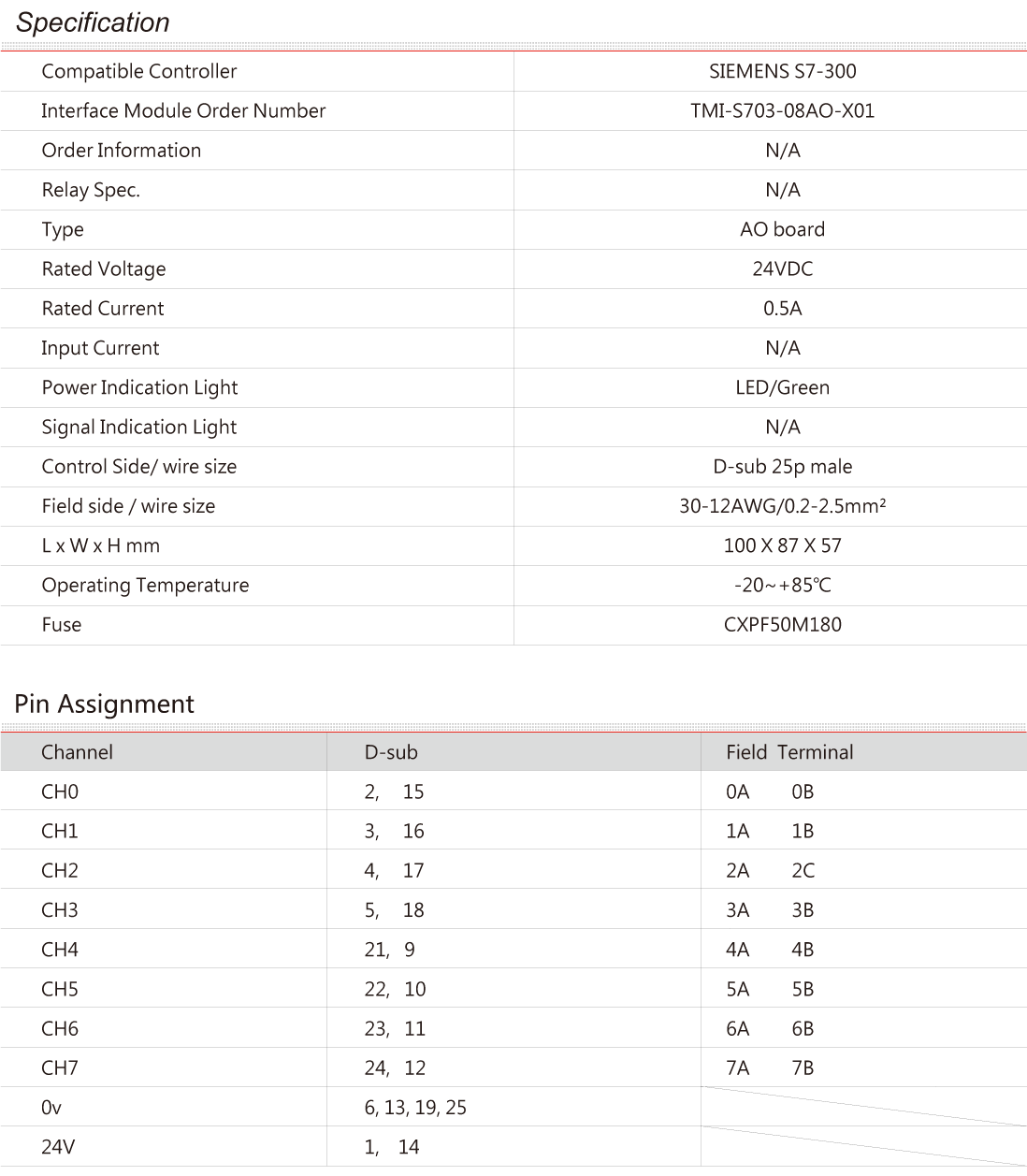Click 'Field side / wire size' label
The height and width of the screenshot is (1176, 1027).
[128, 506]
